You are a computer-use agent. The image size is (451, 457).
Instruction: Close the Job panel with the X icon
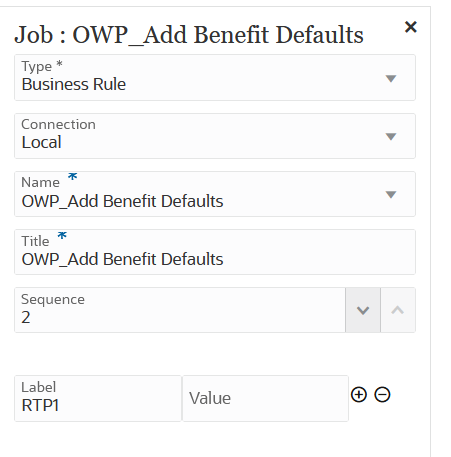tap(410, 27)
